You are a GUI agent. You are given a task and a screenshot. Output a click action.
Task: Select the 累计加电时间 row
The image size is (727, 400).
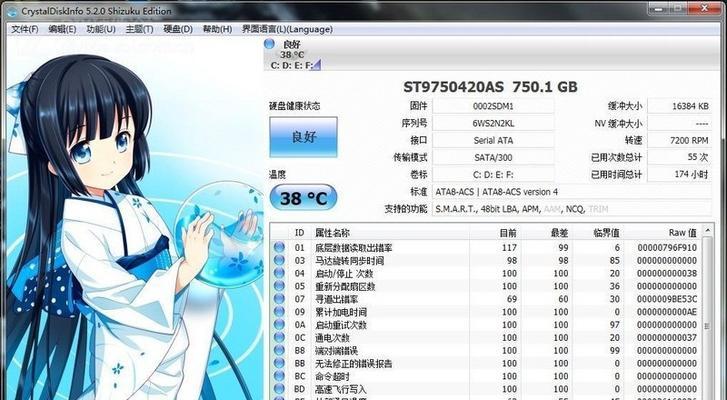[x=485, y=312]
